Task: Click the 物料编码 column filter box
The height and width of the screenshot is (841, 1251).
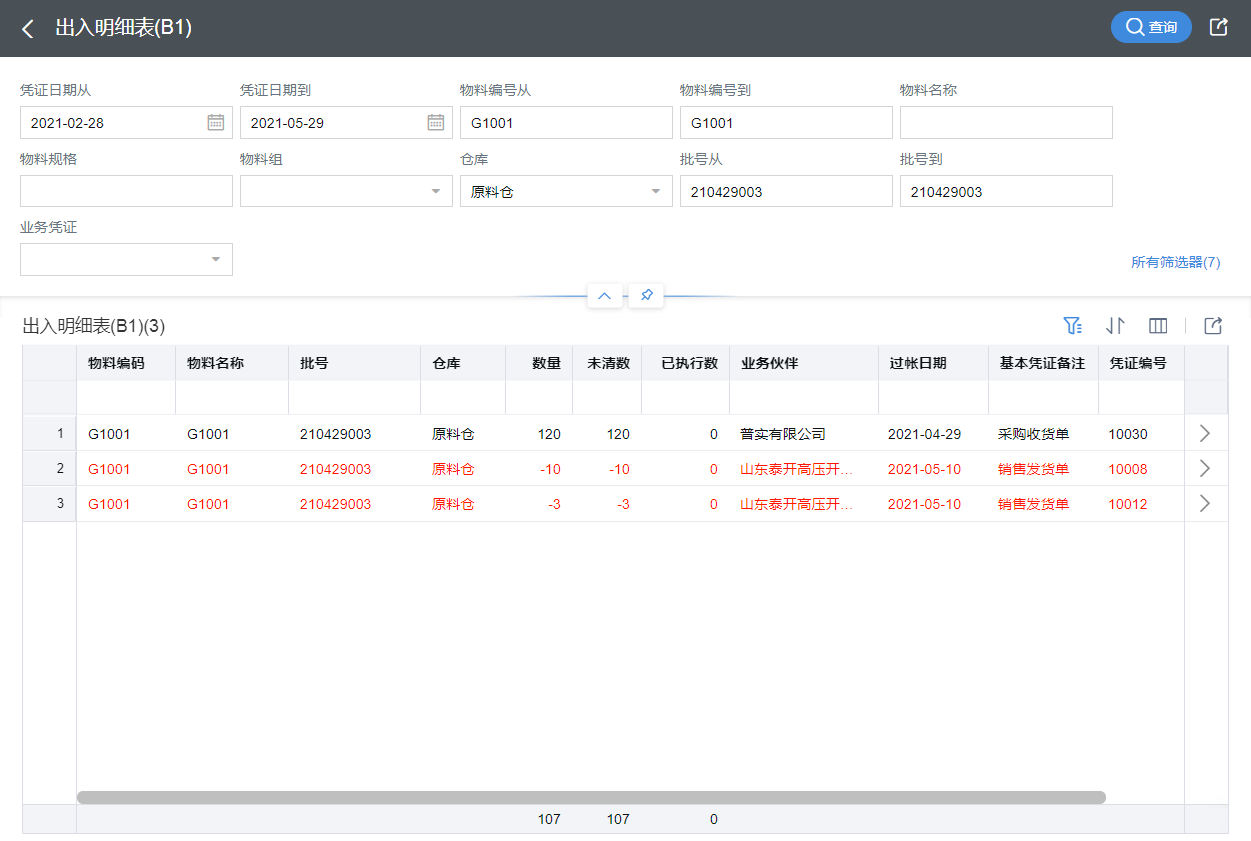Action: pyautogui.click(x=126, y=398)
